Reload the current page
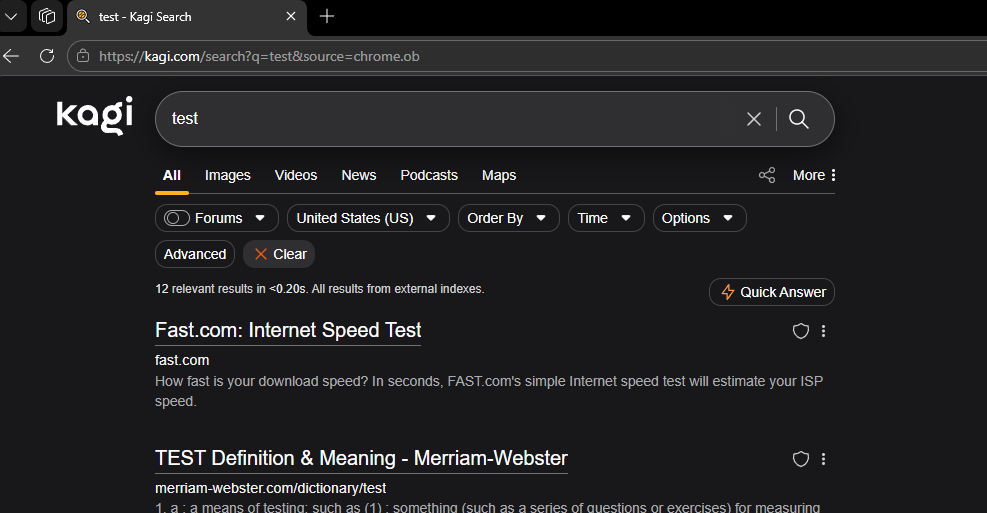Screen dimensions: 987x513 (47, 56)
